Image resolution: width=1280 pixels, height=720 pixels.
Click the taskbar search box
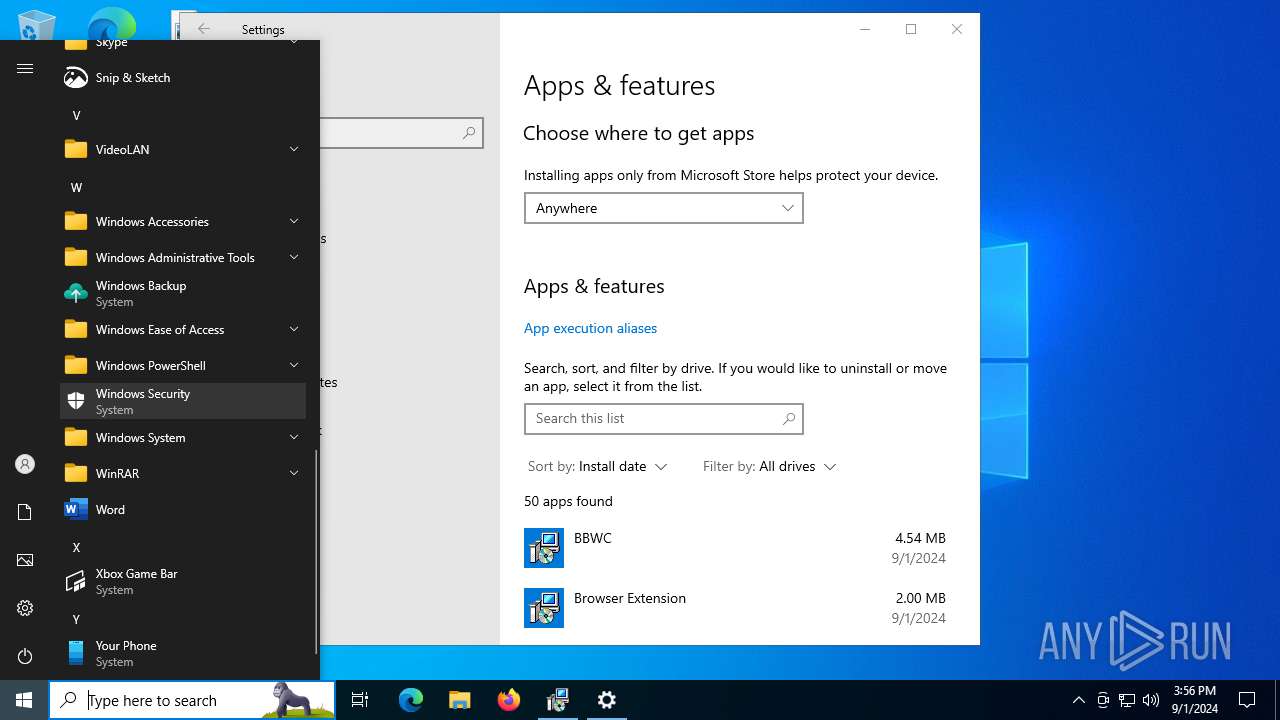point(192,700)
